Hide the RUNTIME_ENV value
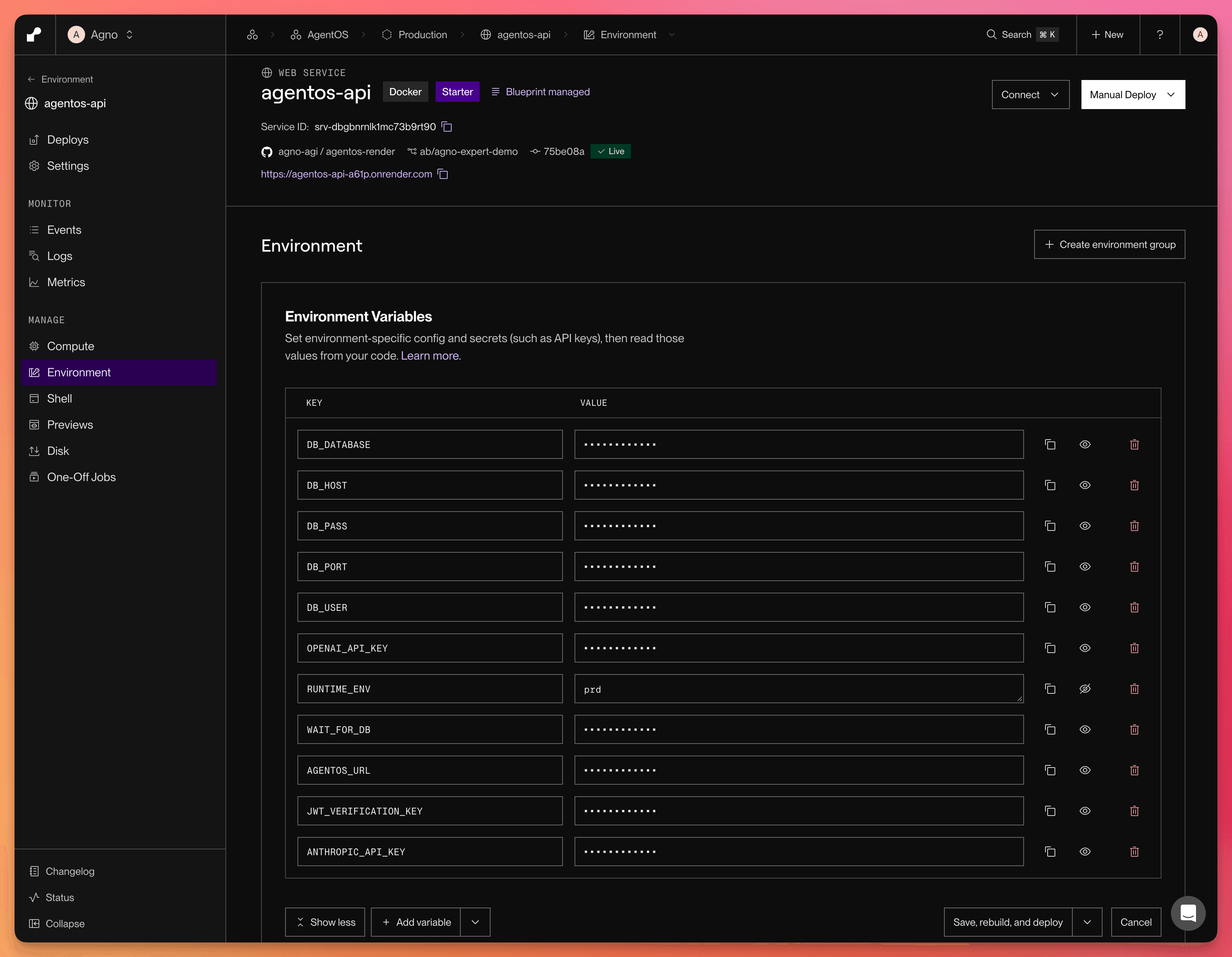1232x957 pixels. click(x=1085, y=689)
